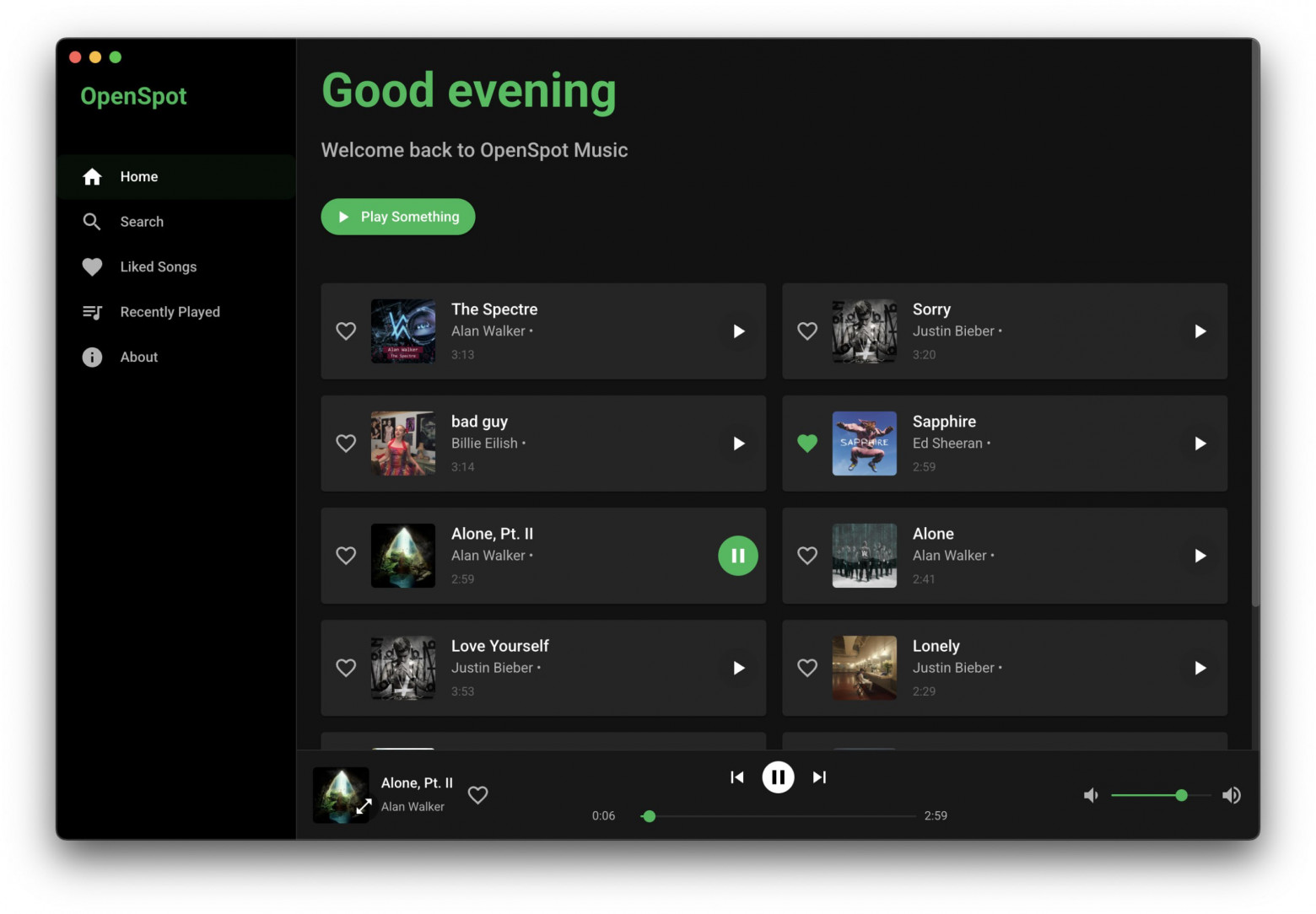Like the bad guy song
Viewport: 1316px width, 914px height.
pyautogui.click(x=346, y=444)
